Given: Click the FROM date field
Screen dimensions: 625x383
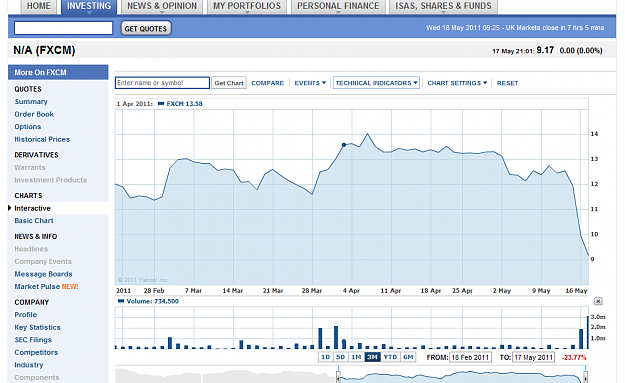Looking at the screenshot, I should click(x=470, y=357).
